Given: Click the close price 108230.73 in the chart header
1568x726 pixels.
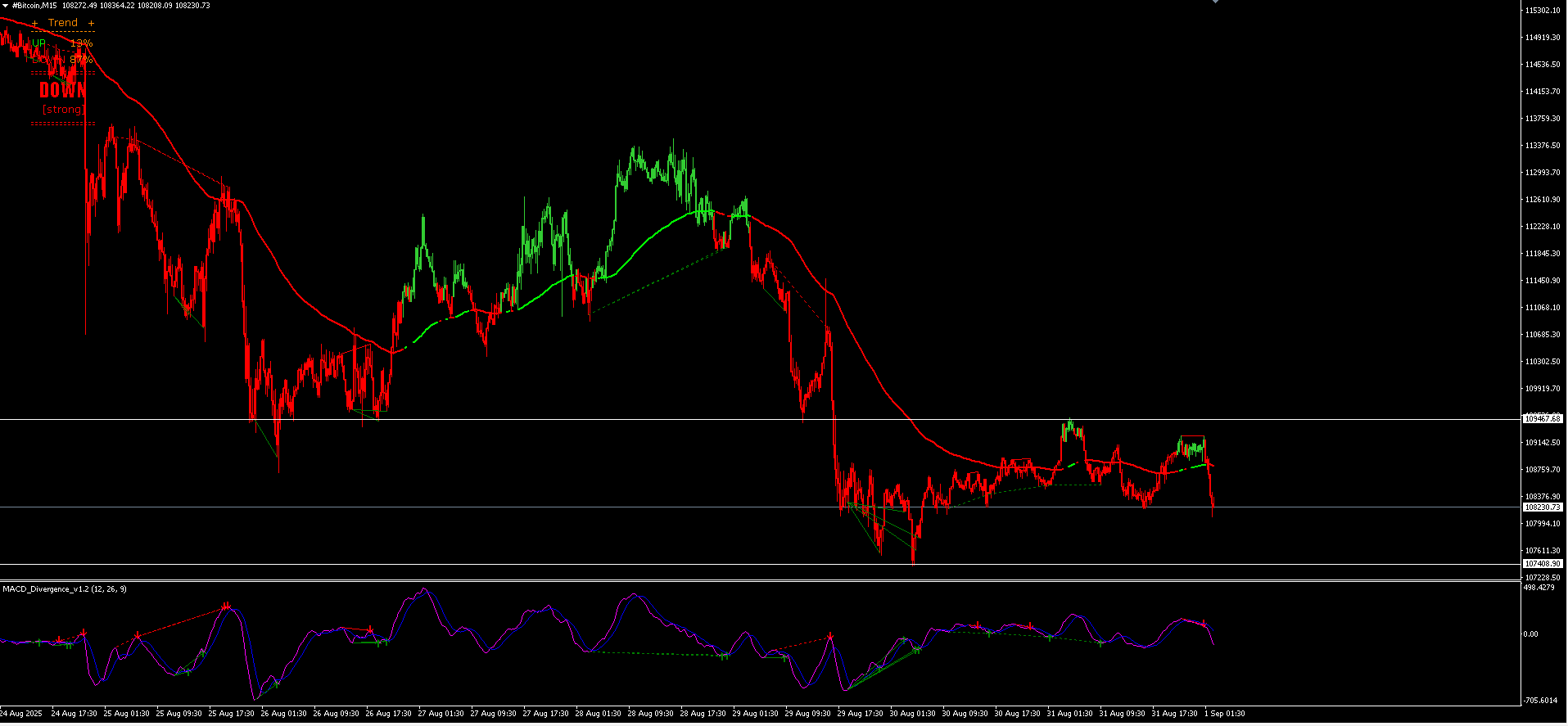Looking at the screenshot, I should pyautogui.click(x=193, y=6).
